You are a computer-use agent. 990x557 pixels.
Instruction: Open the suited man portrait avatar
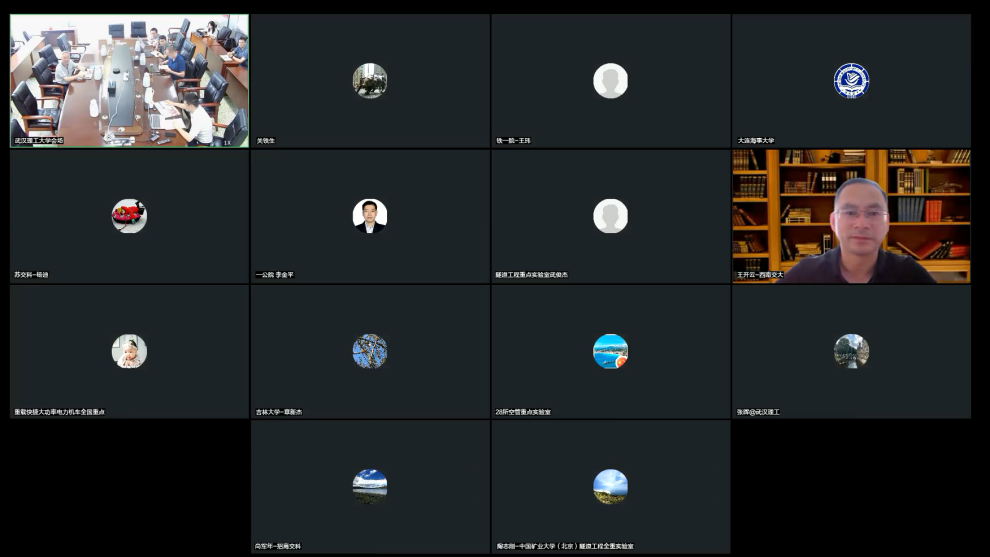[370, 216]
